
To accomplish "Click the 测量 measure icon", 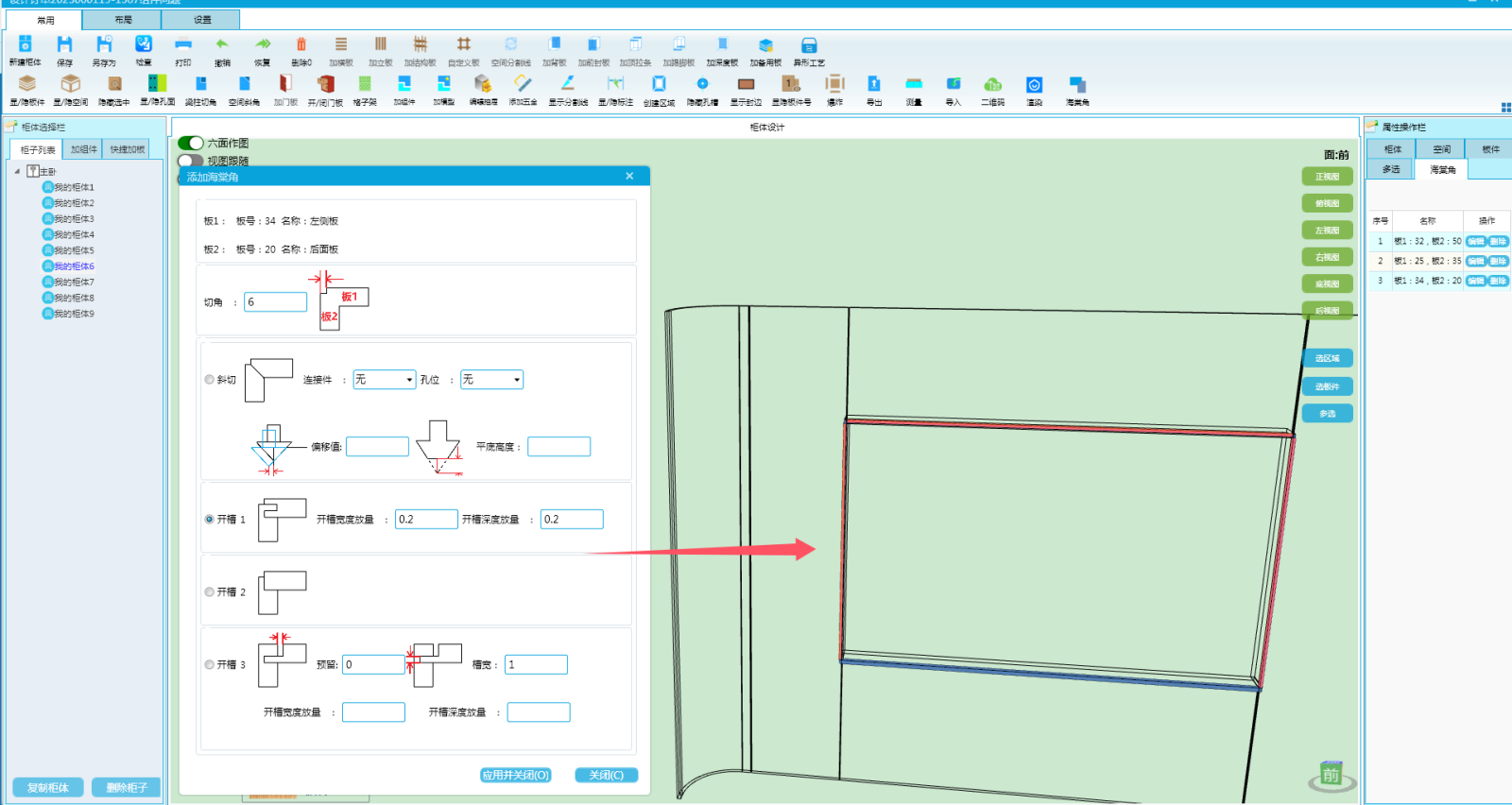I will coord(914,84).
